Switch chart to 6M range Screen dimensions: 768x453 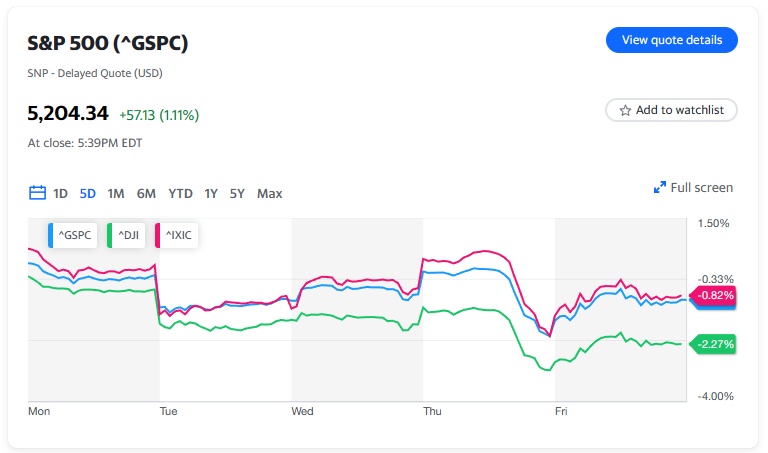tap(146, 193)
